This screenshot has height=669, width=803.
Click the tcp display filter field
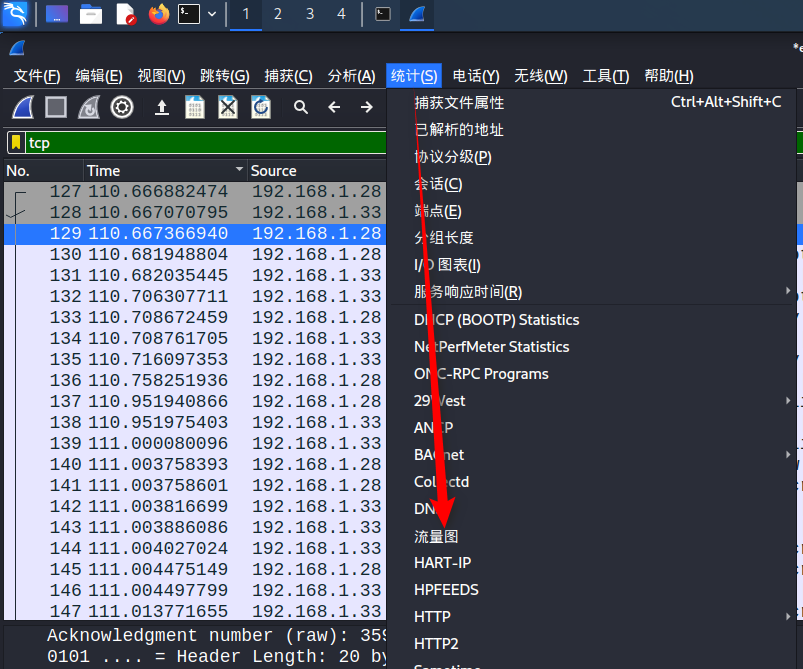pyautogui.click(x=206, y=142)
